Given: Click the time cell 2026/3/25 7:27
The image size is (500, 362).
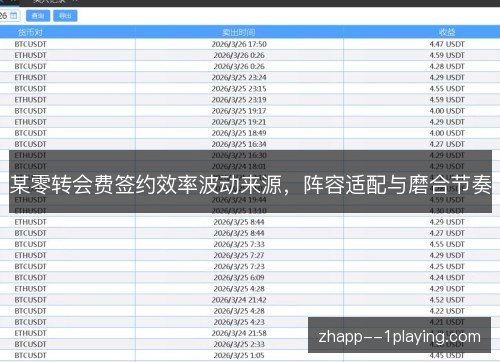Looking at the screenshot, I should pos(239,255).
